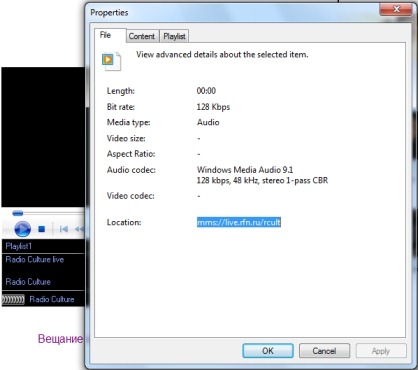Click the player seek slider handle
This screenshot has width=418, height=370.
(x=18, y=213)
